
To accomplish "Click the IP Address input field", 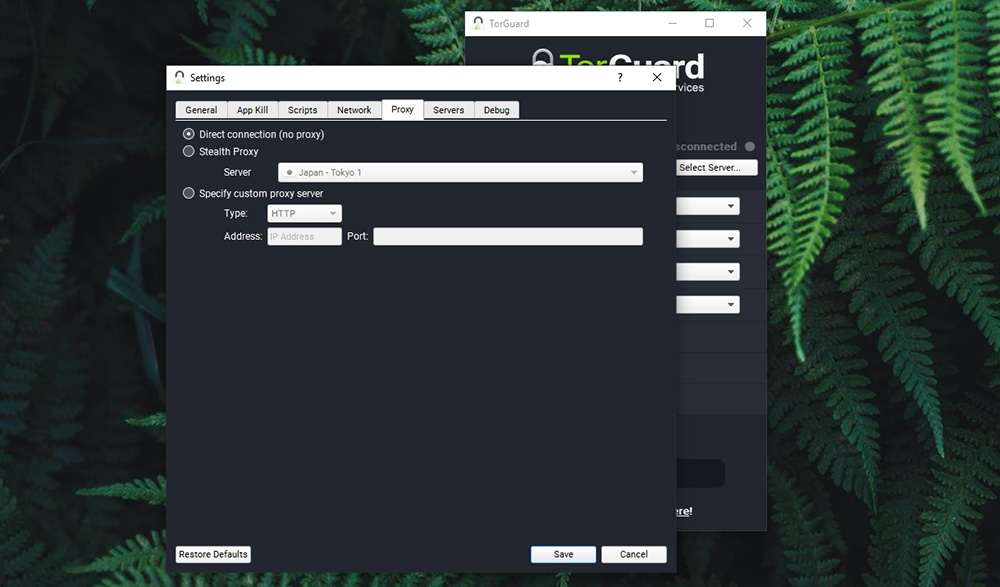I will [x=304, y=236].
